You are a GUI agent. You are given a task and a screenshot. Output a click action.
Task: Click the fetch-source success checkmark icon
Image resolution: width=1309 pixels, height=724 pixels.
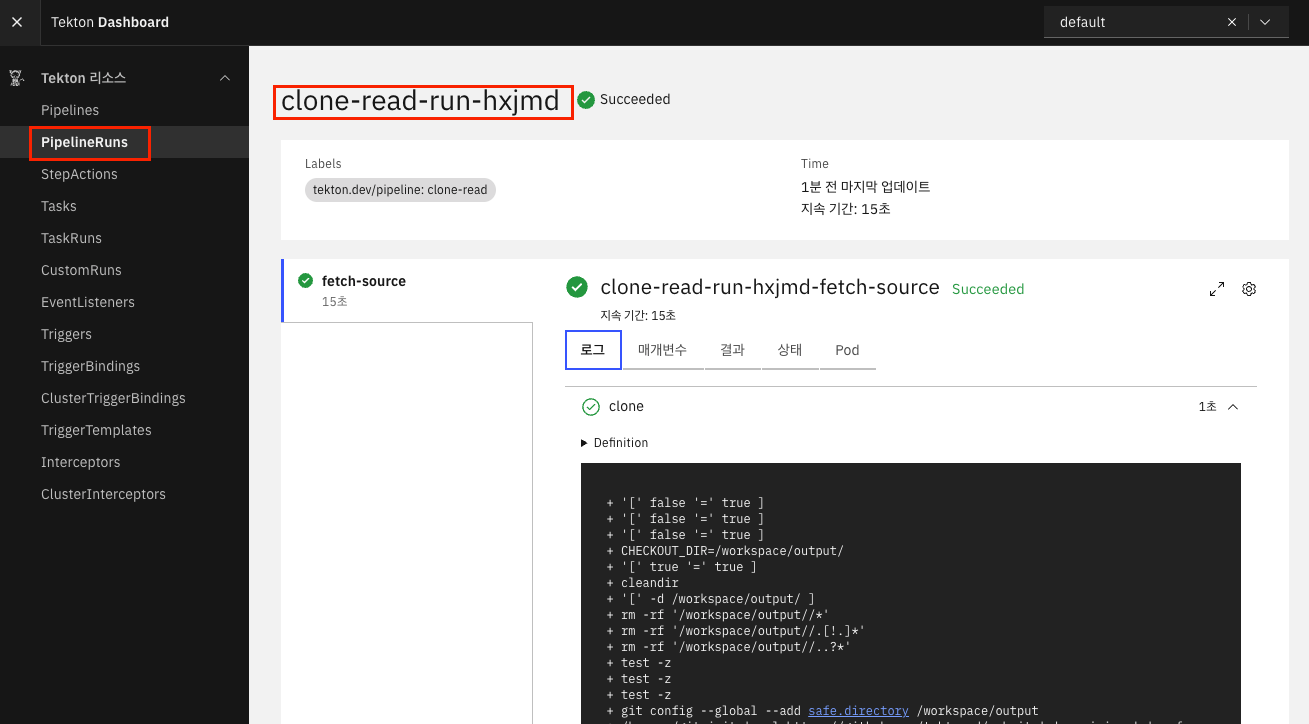306,281
